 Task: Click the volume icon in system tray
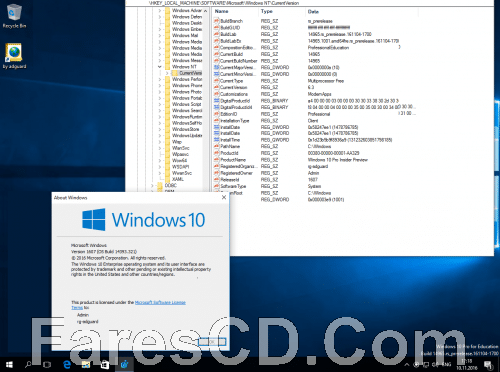pyautogui.click(x=436, y=365)
